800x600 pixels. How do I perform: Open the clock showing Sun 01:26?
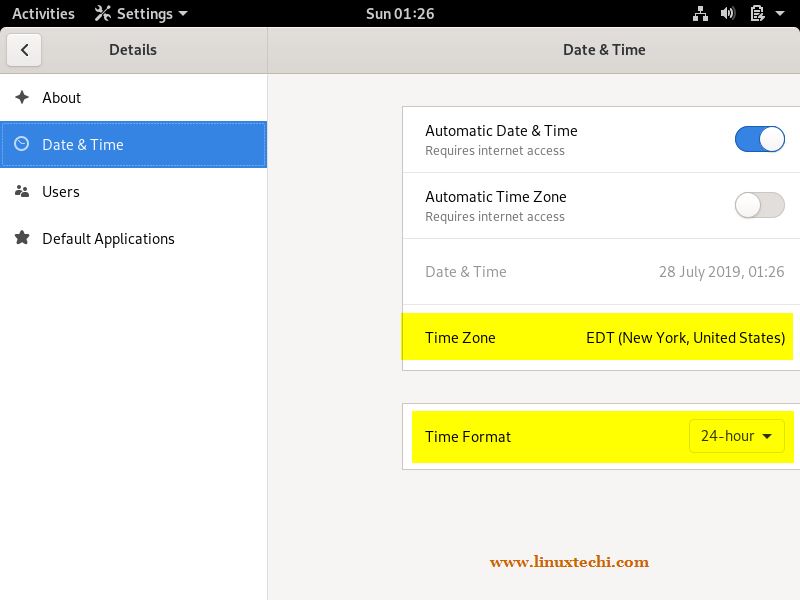[x=399, y=14]
